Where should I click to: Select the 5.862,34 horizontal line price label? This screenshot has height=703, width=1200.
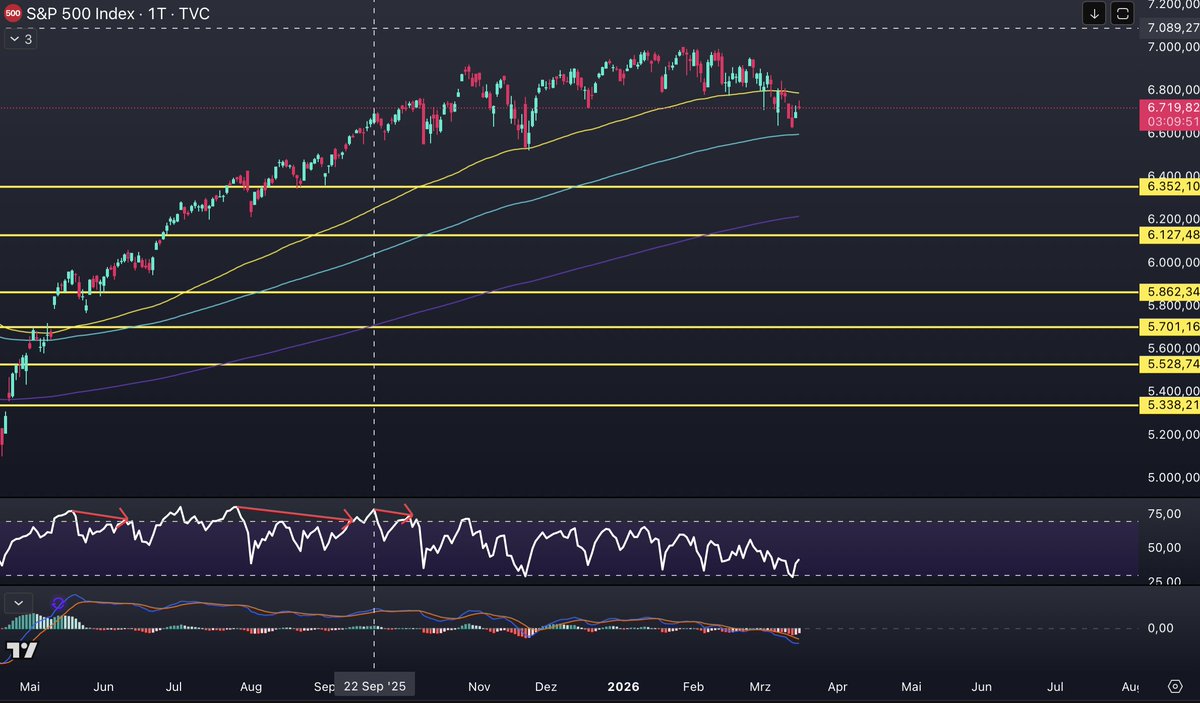tap(1169, 292)
